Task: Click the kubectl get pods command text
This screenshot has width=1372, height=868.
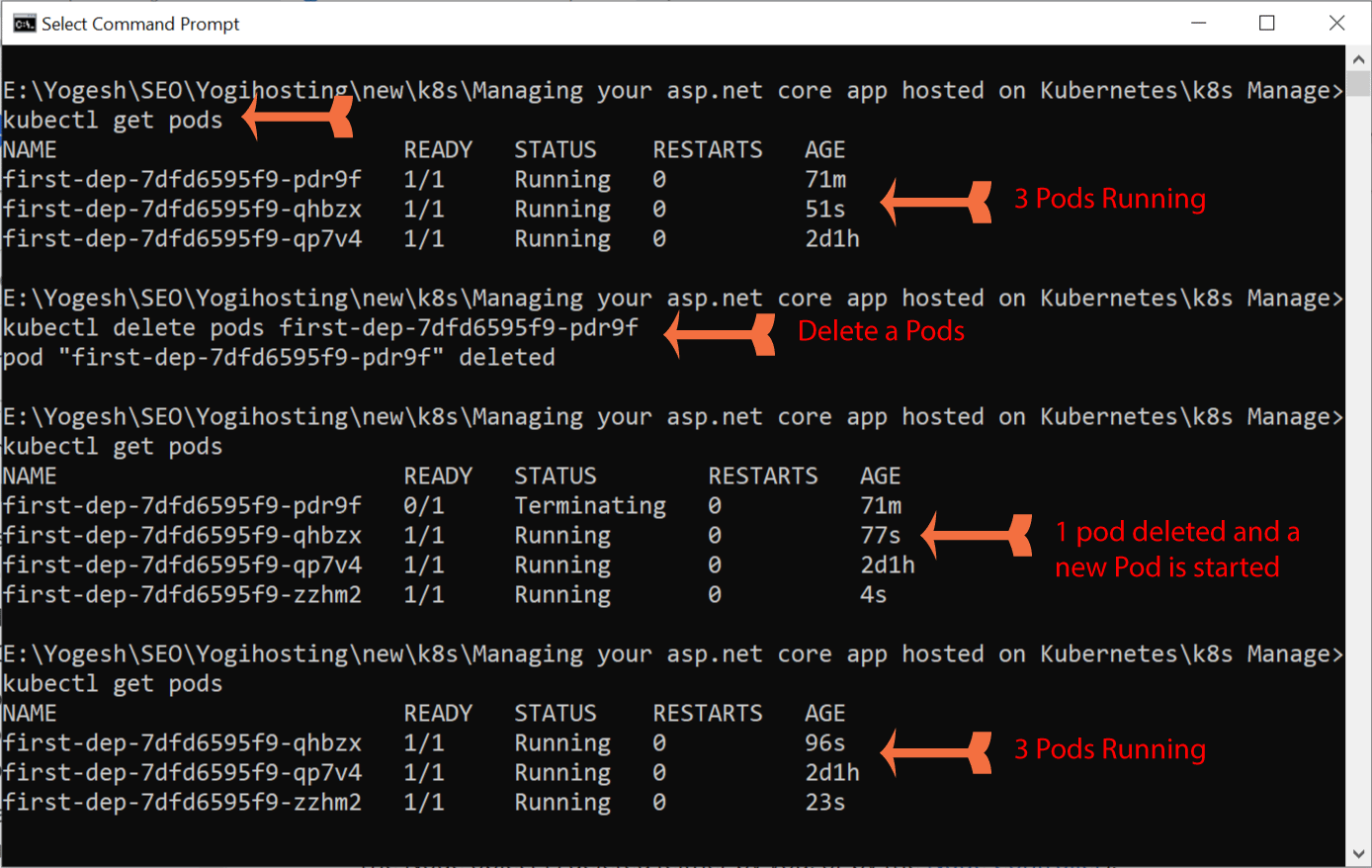Action: [x=109, y=120]
